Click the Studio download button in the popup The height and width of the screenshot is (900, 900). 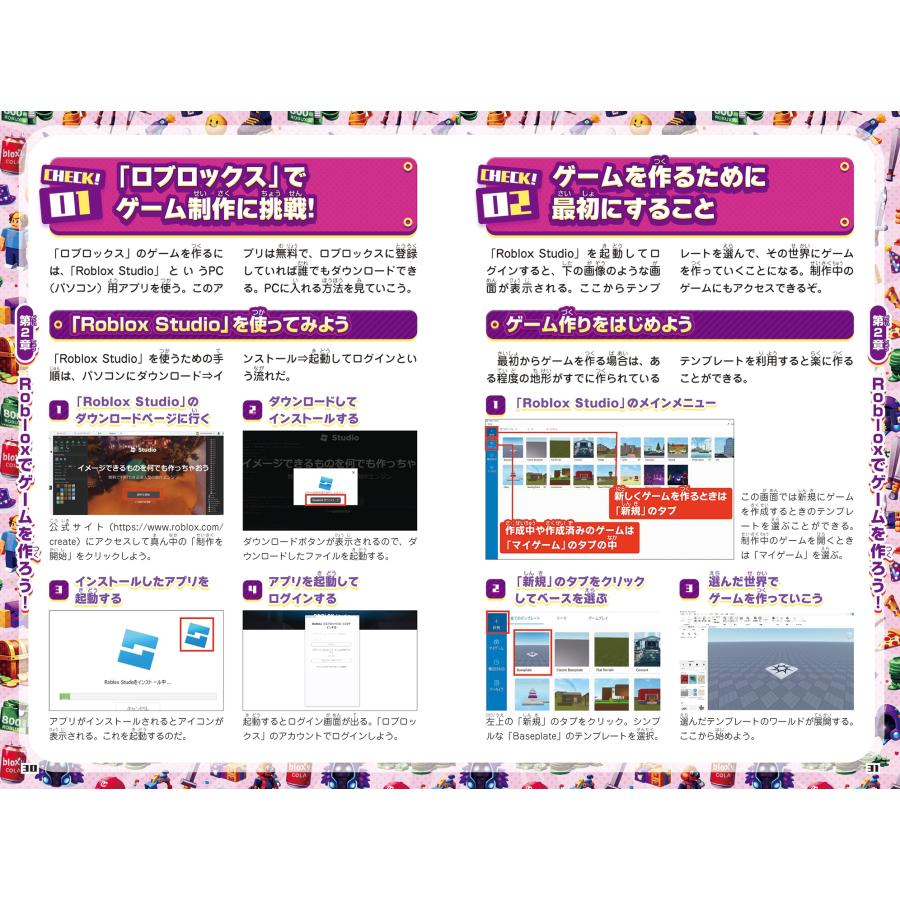325,499
